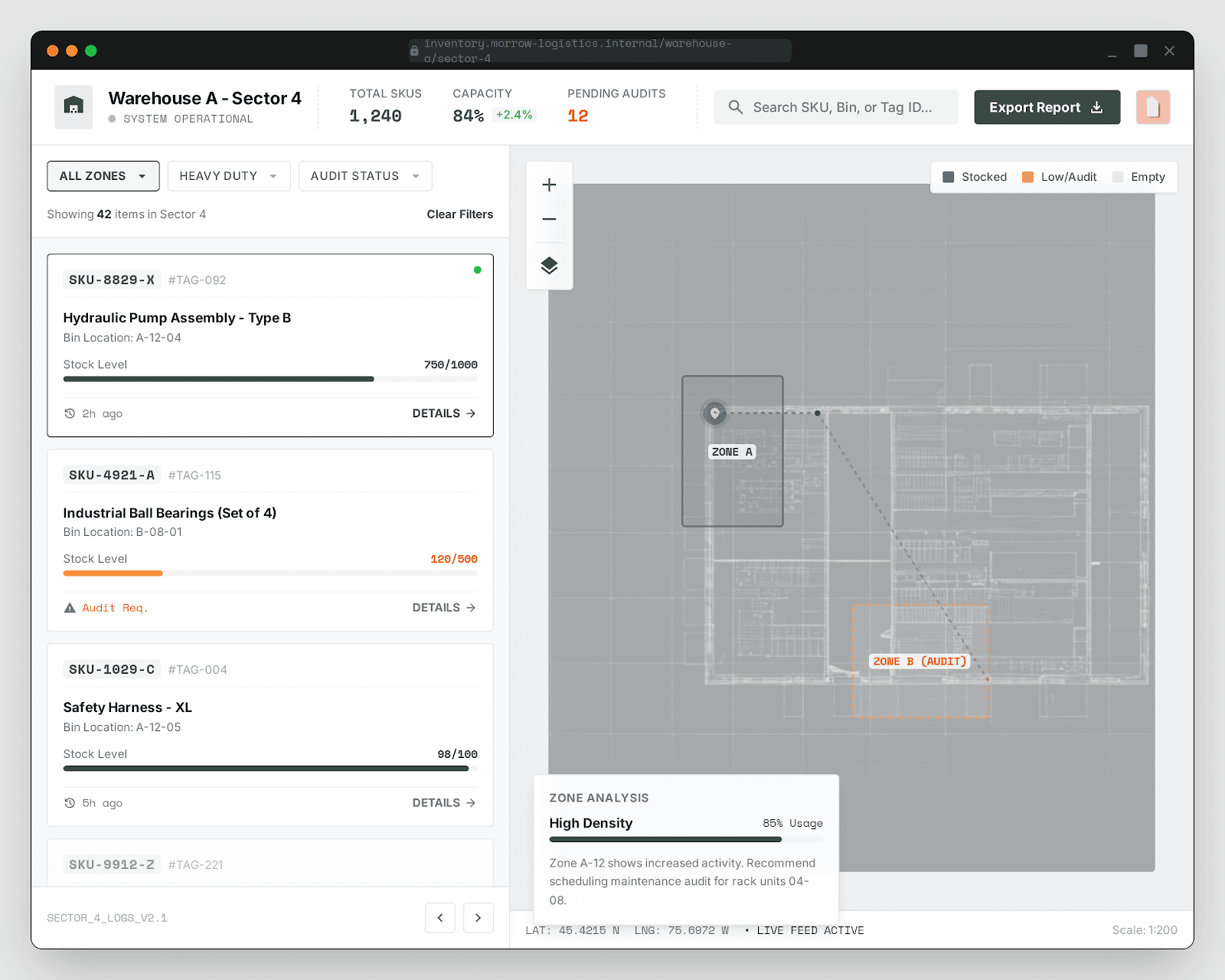Open the AUDIT STATUS dropdown
Image resolution: width=1225 pixels, height=980 pixels.
click(364, 176)
